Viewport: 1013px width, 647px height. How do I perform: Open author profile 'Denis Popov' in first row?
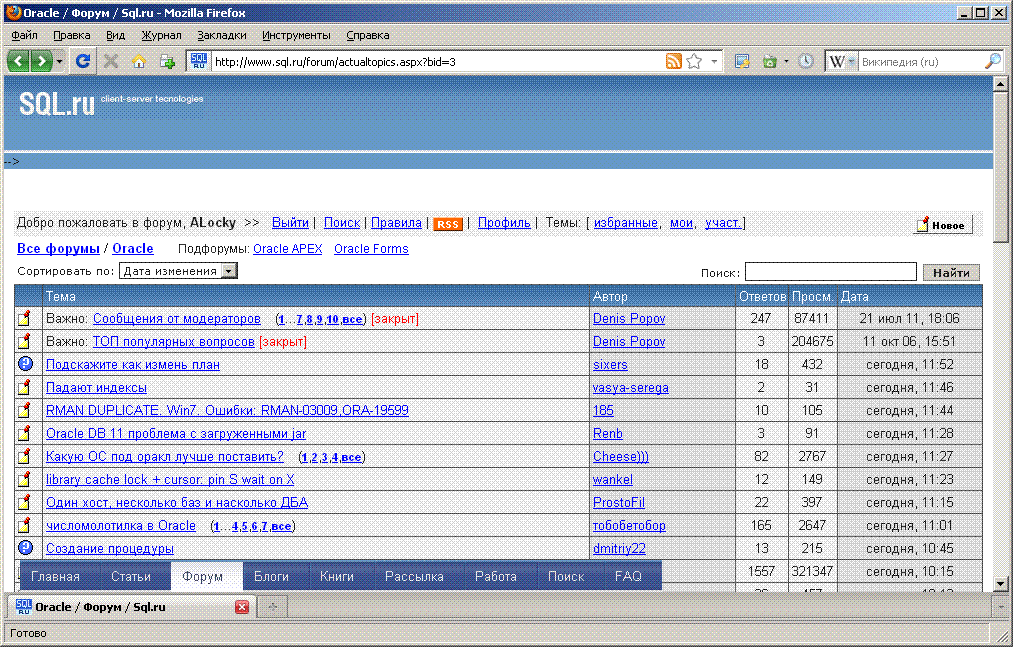629,319
